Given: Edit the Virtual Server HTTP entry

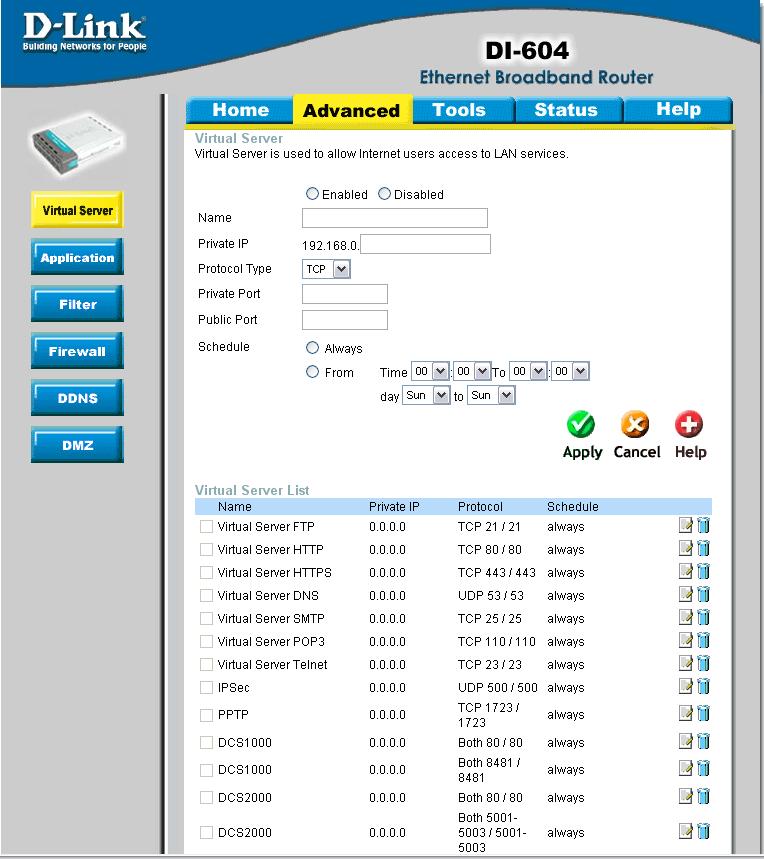Looking at the screenshot, I should (x=686, y=548).
